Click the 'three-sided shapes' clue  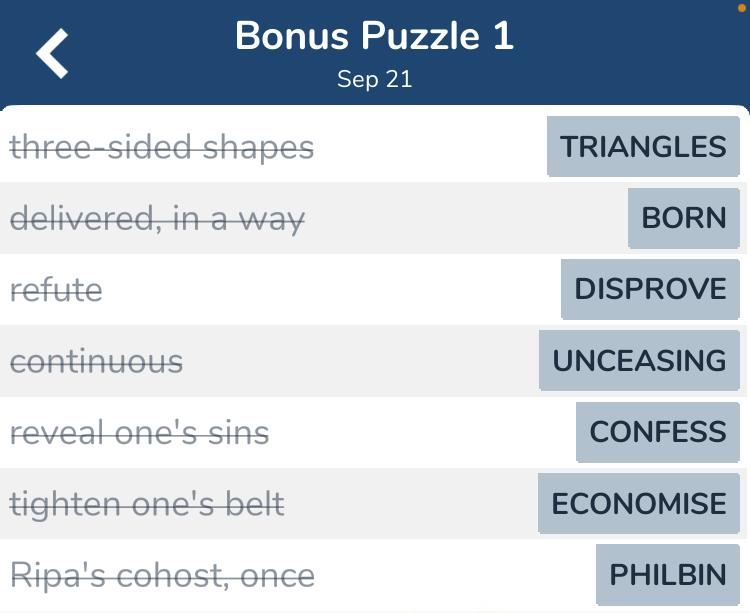pyautogui.click(x=162, y=148)
